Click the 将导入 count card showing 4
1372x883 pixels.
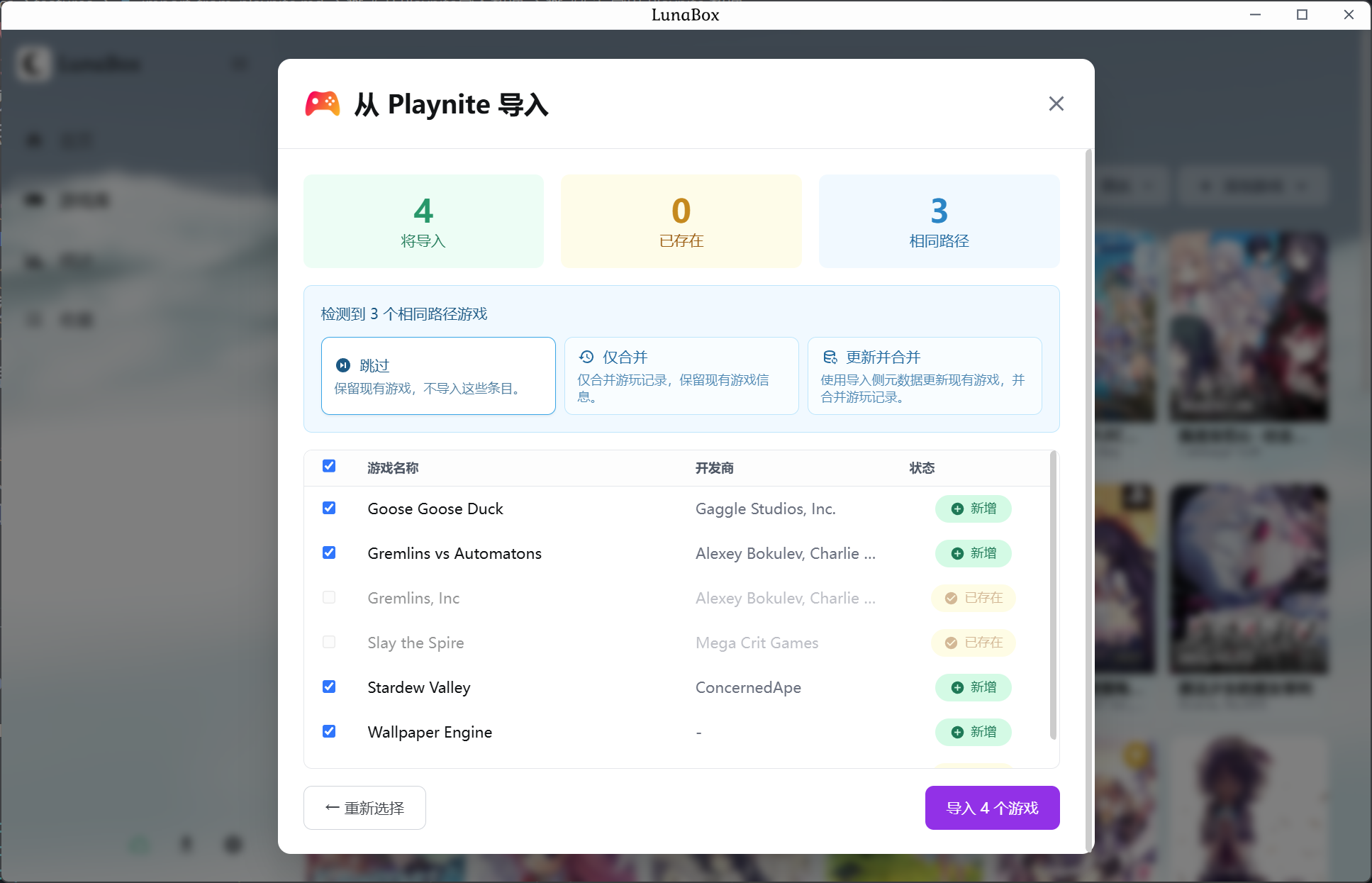coord(423,221)
